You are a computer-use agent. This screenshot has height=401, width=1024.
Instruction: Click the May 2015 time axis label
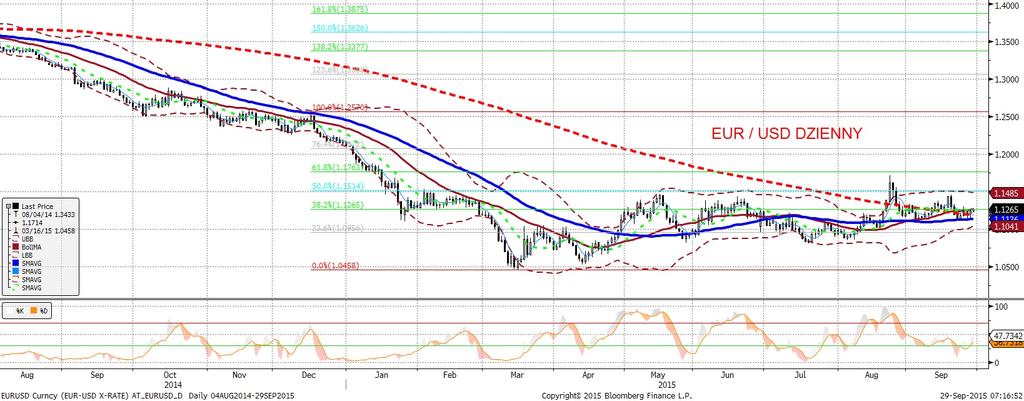[x=661, y=379]
